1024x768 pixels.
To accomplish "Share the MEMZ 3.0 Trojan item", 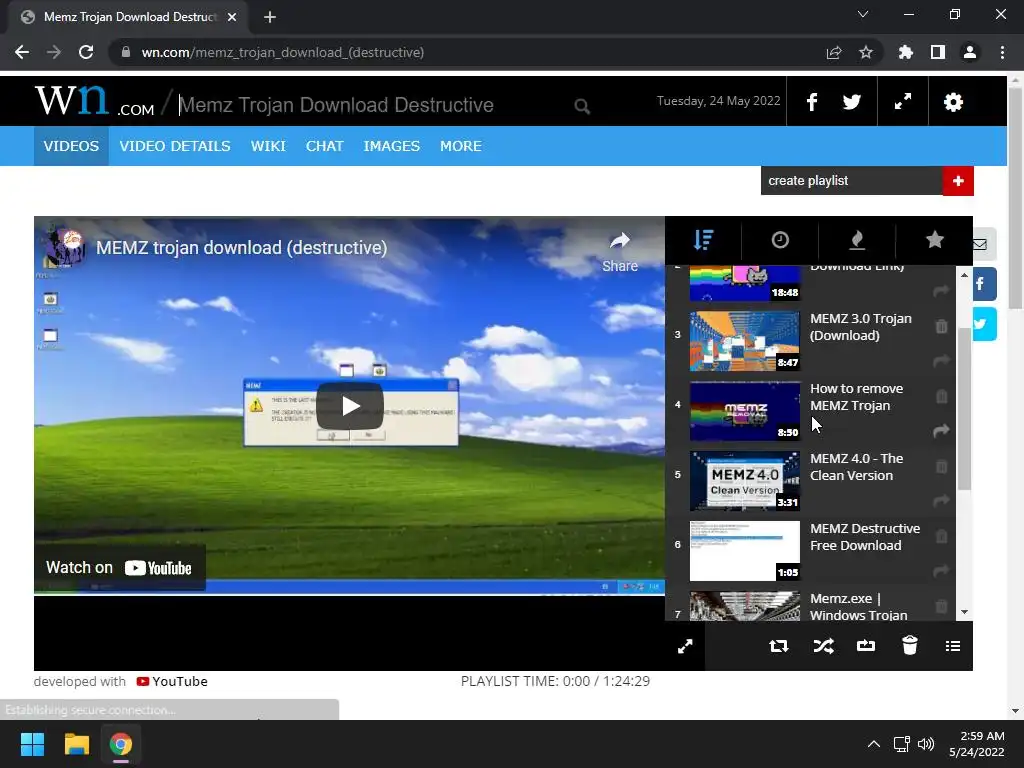I will 941,360.
